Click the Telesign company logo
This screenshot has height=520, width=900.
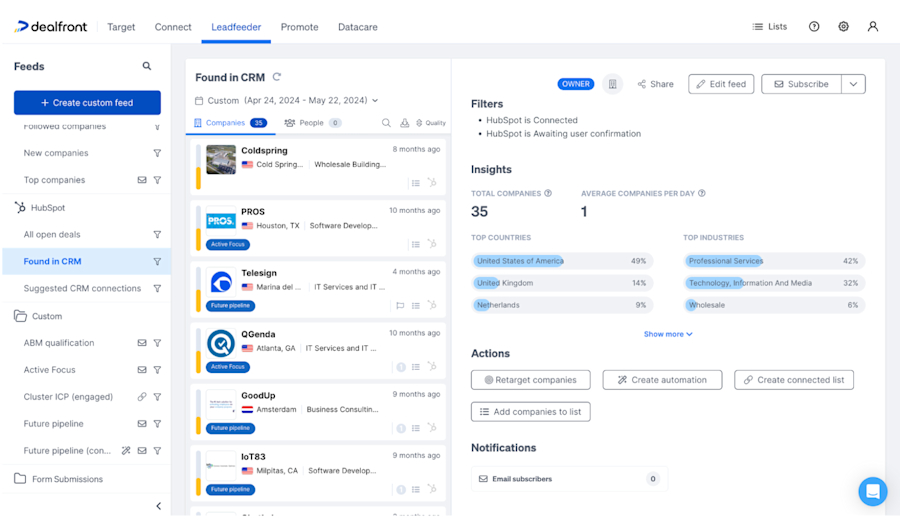221,282
